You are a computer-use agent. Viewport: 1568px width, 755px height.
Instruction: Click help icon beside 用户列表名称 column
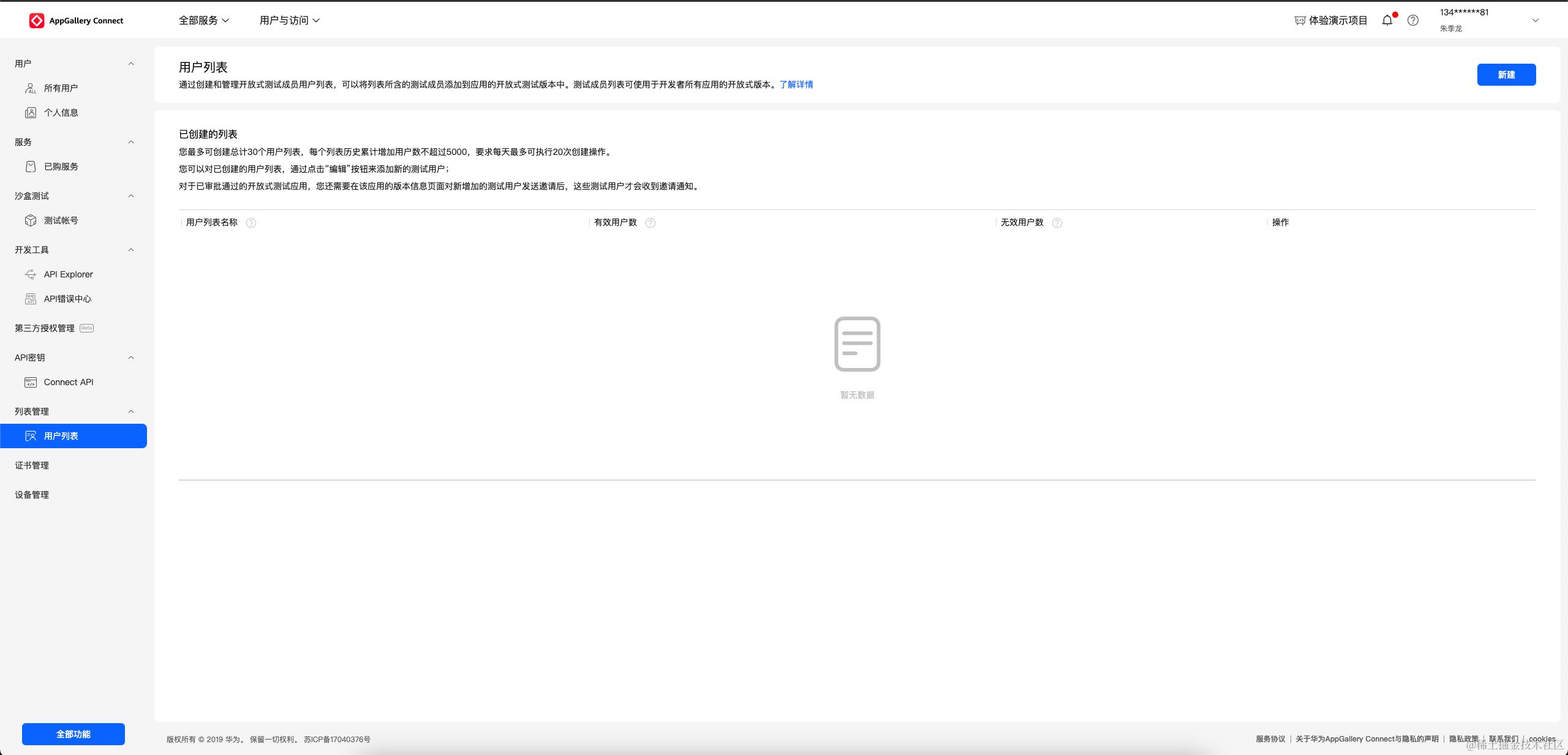tap(251, 223)
